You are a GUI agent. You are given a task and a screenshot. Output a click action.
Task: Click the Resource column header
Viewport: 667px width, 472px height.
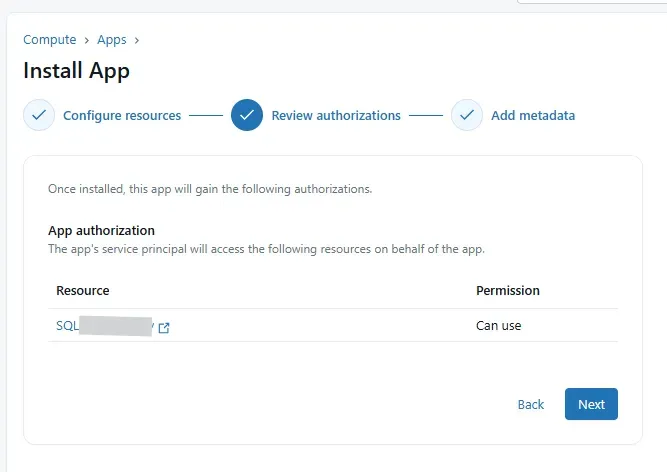[x=83, y=290]
